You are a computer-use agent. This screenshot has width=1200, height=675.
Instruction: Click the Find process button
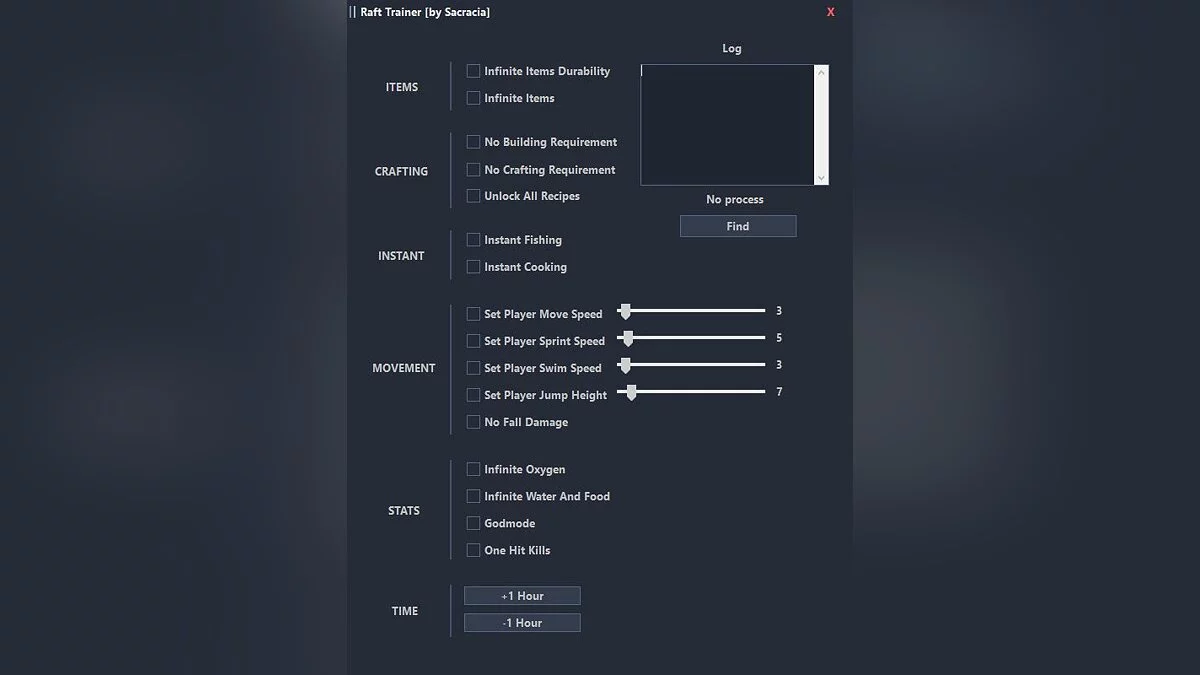pyautogui.click(x=738, y=226)
